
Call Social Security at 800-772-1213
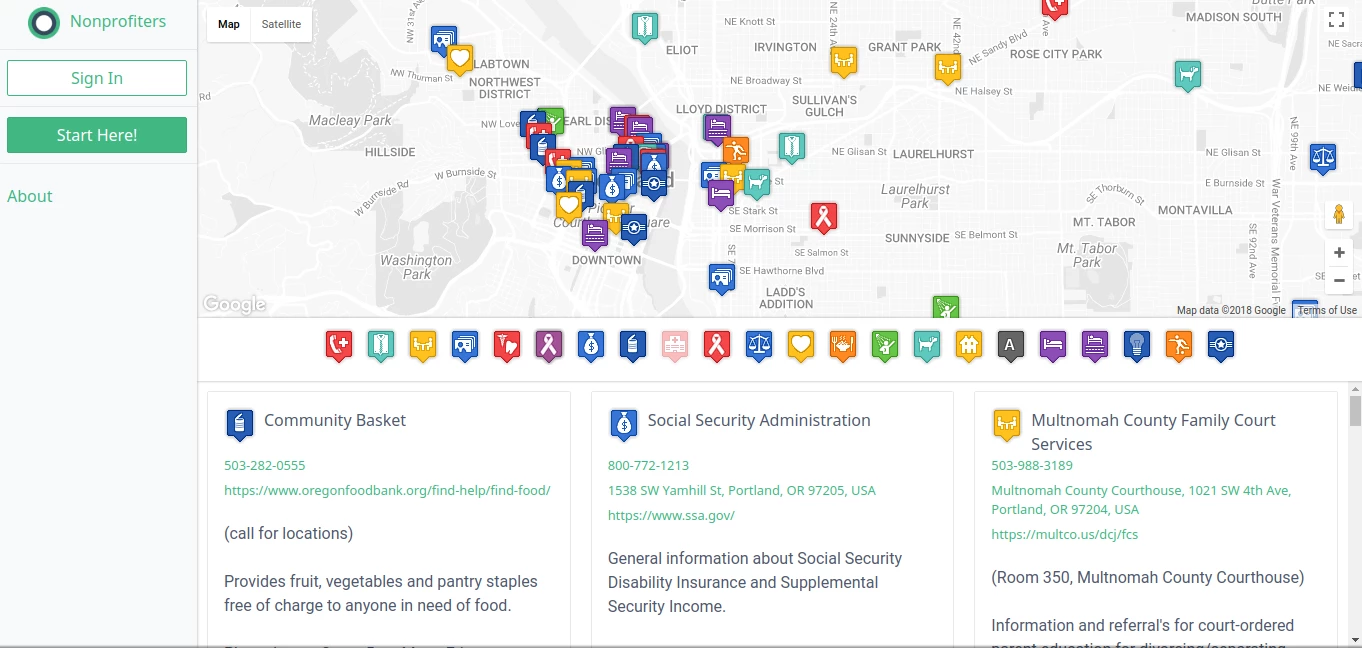tap(648, 465)
